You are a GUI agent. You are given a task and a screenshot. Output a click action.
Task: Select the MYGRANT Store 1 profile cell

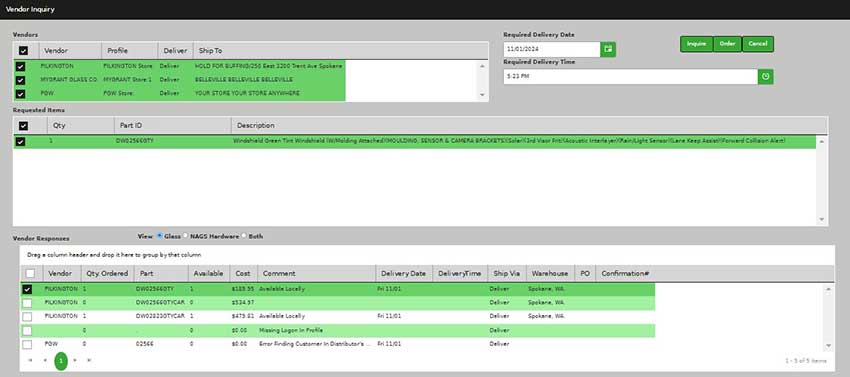click(x=127, y=80)
